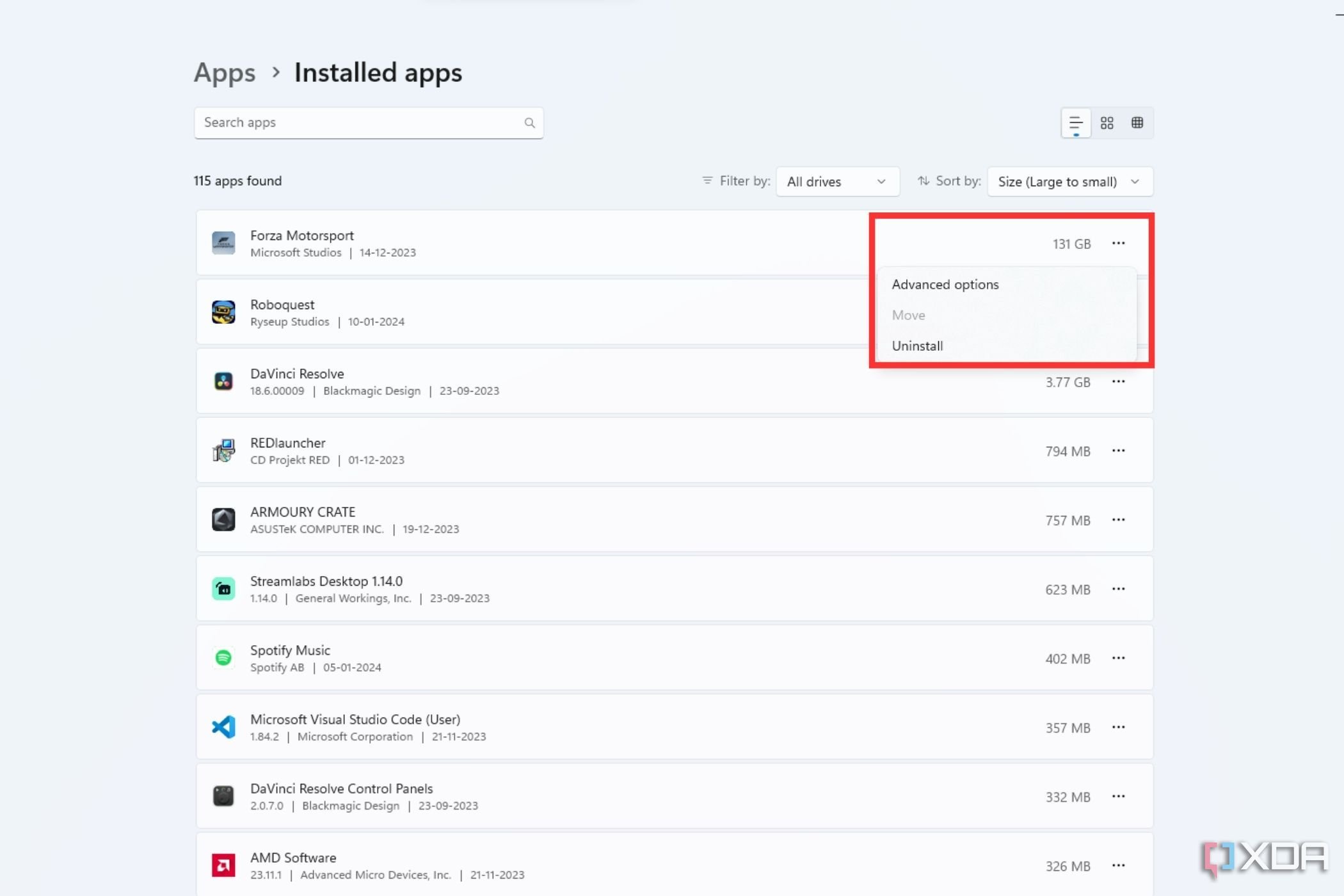Open the three-dot menu for Spotify
The image size is (1344, 896).
1118,658
